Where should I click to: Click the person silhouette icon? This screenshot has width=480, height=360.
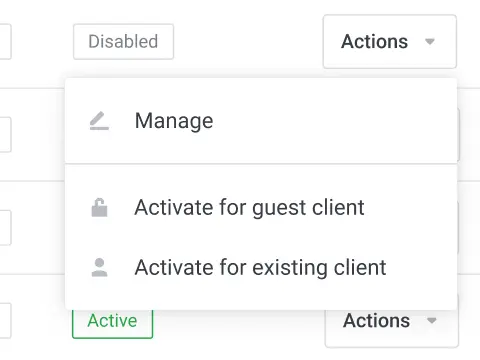point(99,267)
